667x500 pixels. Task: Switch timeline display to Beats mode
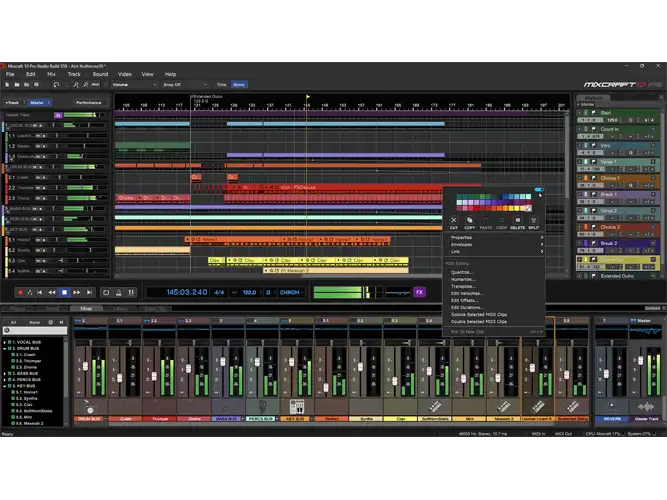239,85
